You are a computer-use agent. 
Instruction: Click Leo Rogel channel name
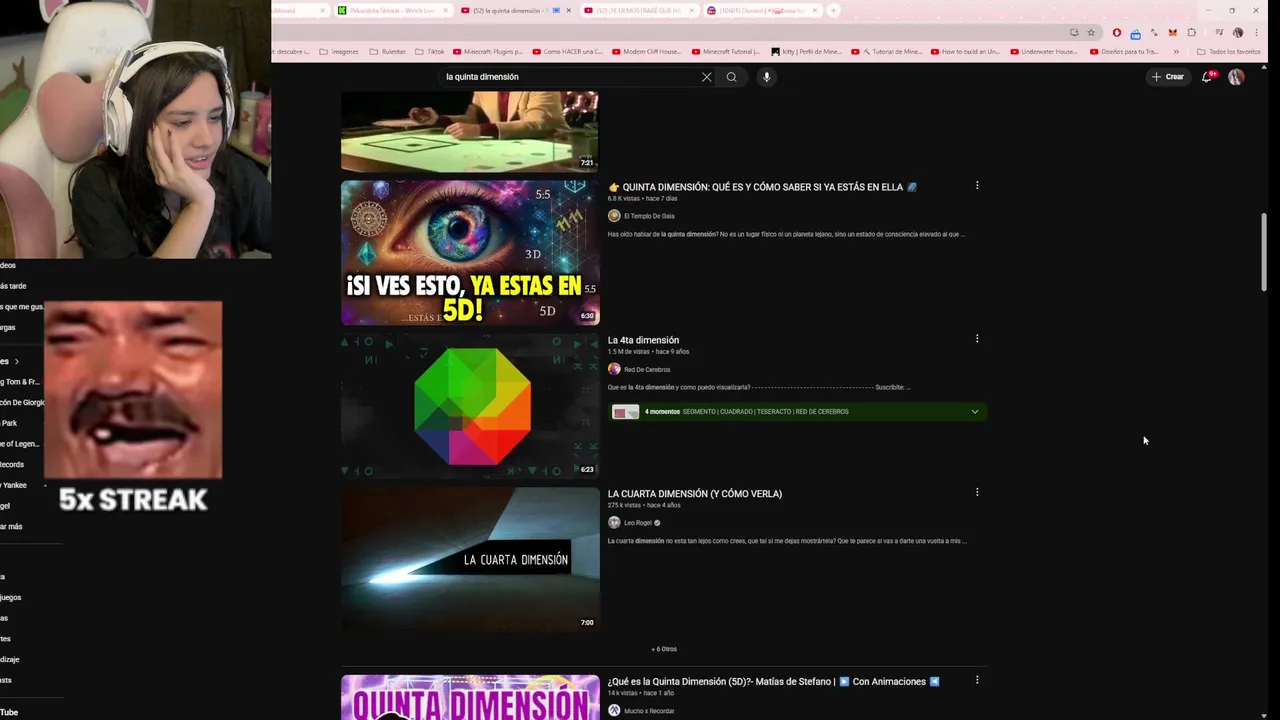[x=637, y=522]
